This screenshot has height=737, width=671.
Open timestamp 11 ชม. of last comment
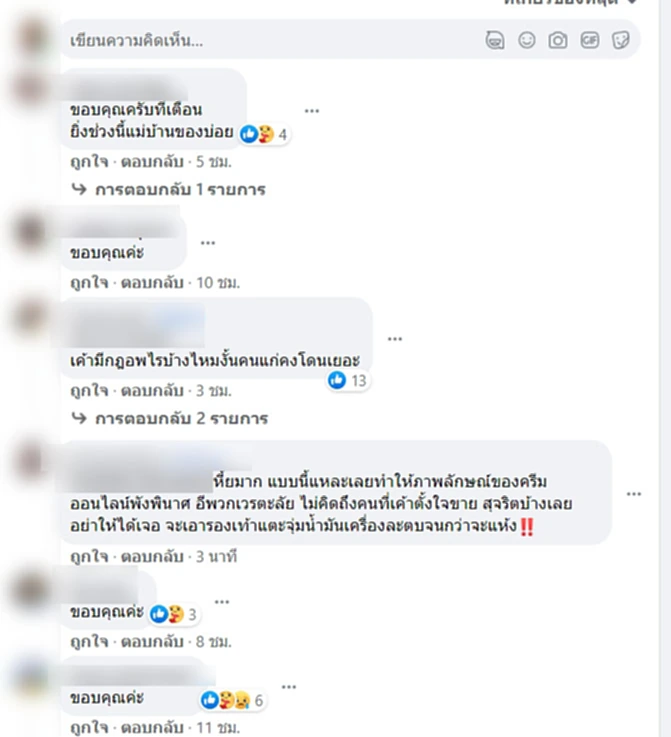tap(218, 728)
